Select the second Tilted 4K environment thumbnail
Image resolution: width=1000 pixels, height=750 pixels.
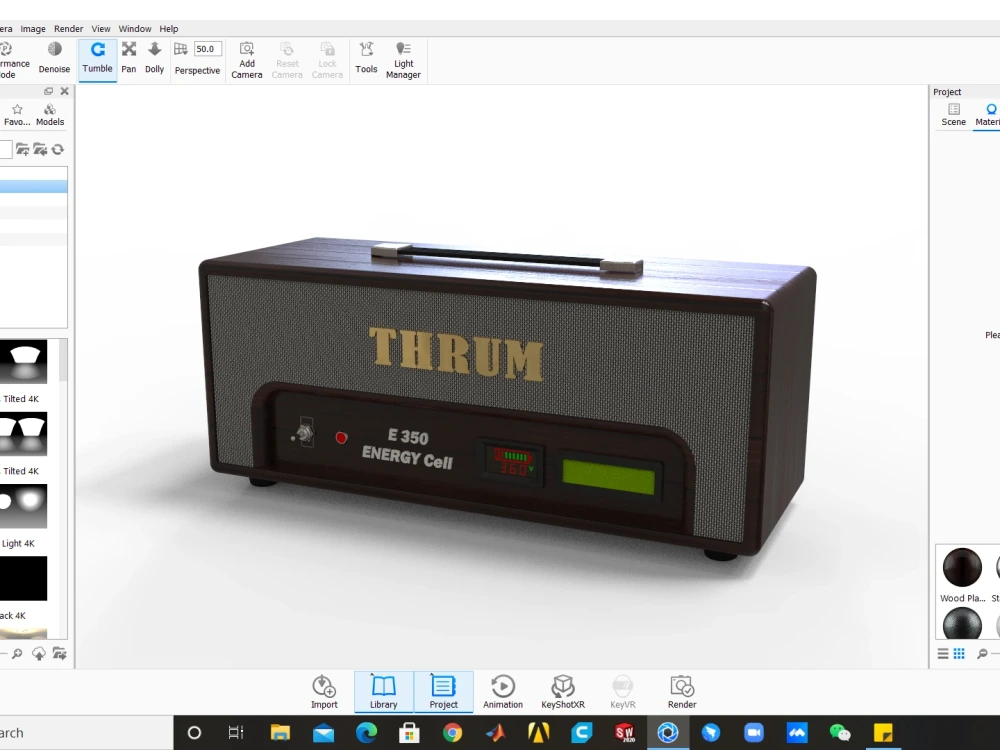(x=24, y=434)
